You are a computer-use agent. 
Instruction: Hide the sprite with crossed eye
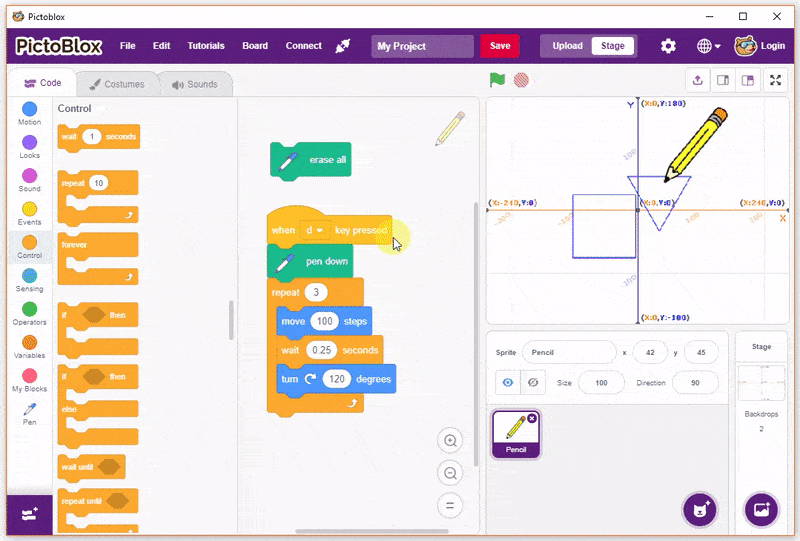click(533, 382)
